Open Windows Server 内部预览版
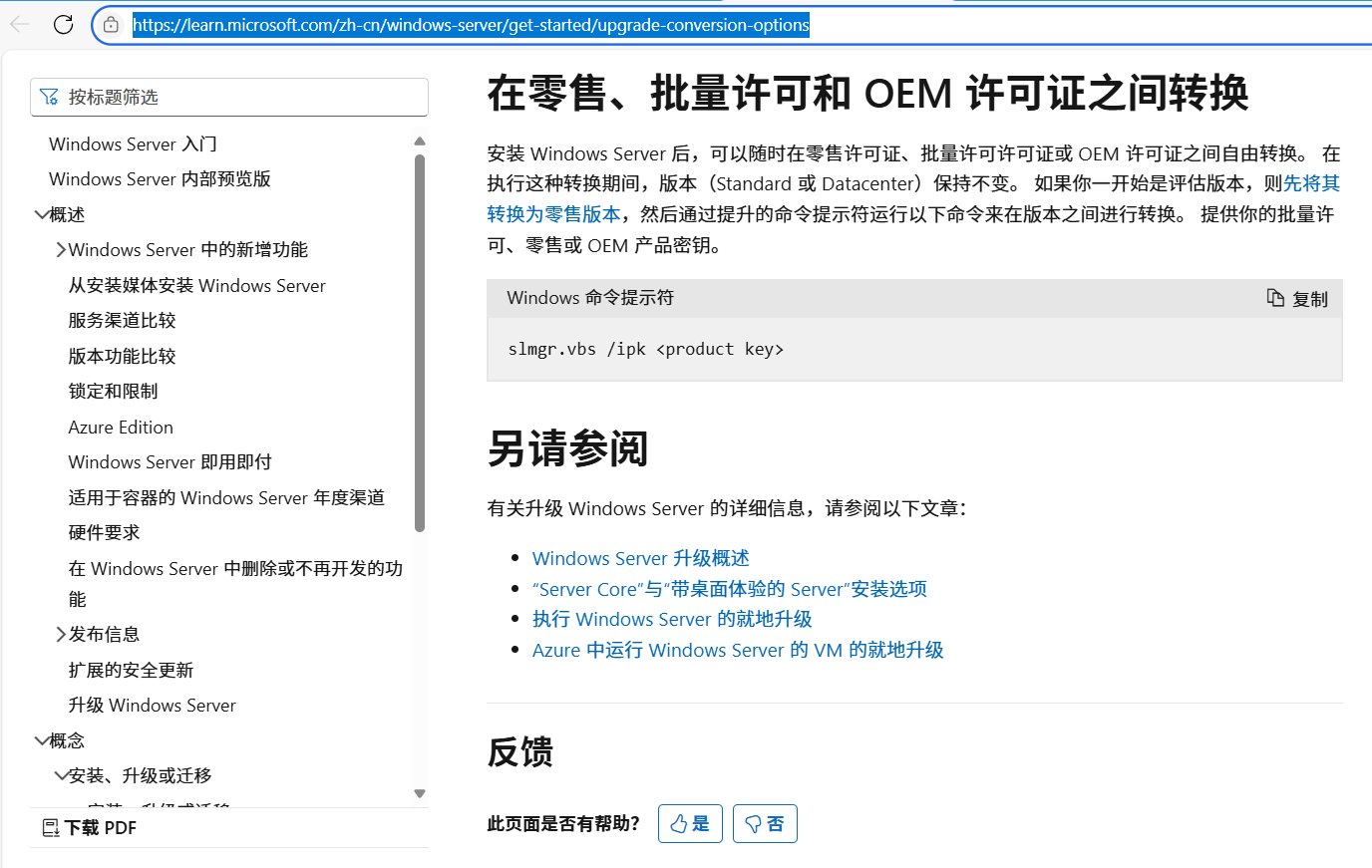The width and height of the screenshot is (1372, 868). (x=160, y=178)
